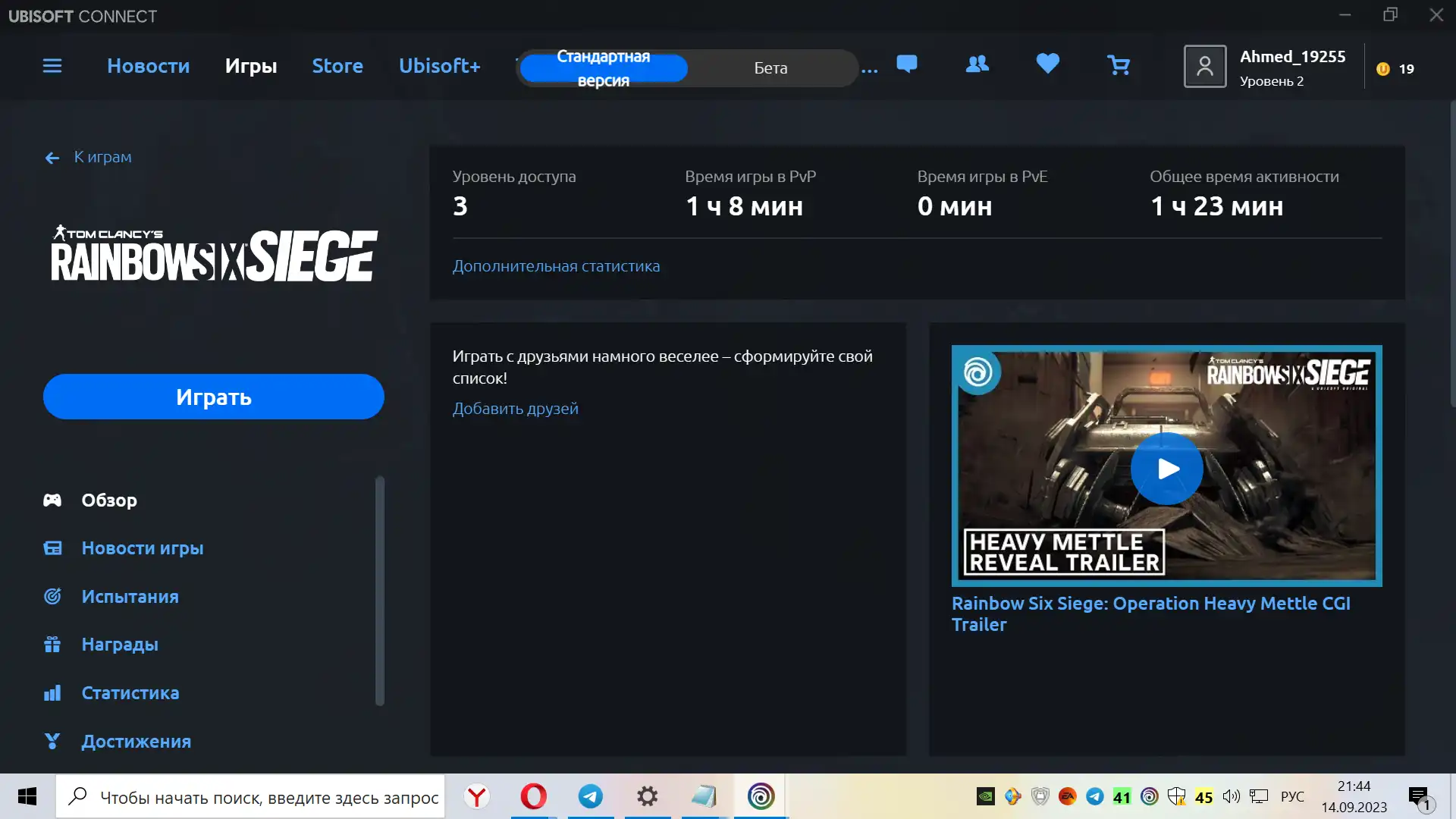This screenshot has height=819, width=1456.
Task: Click the back arrow to games
Action: pyautogui.click(x=52, y=158)
